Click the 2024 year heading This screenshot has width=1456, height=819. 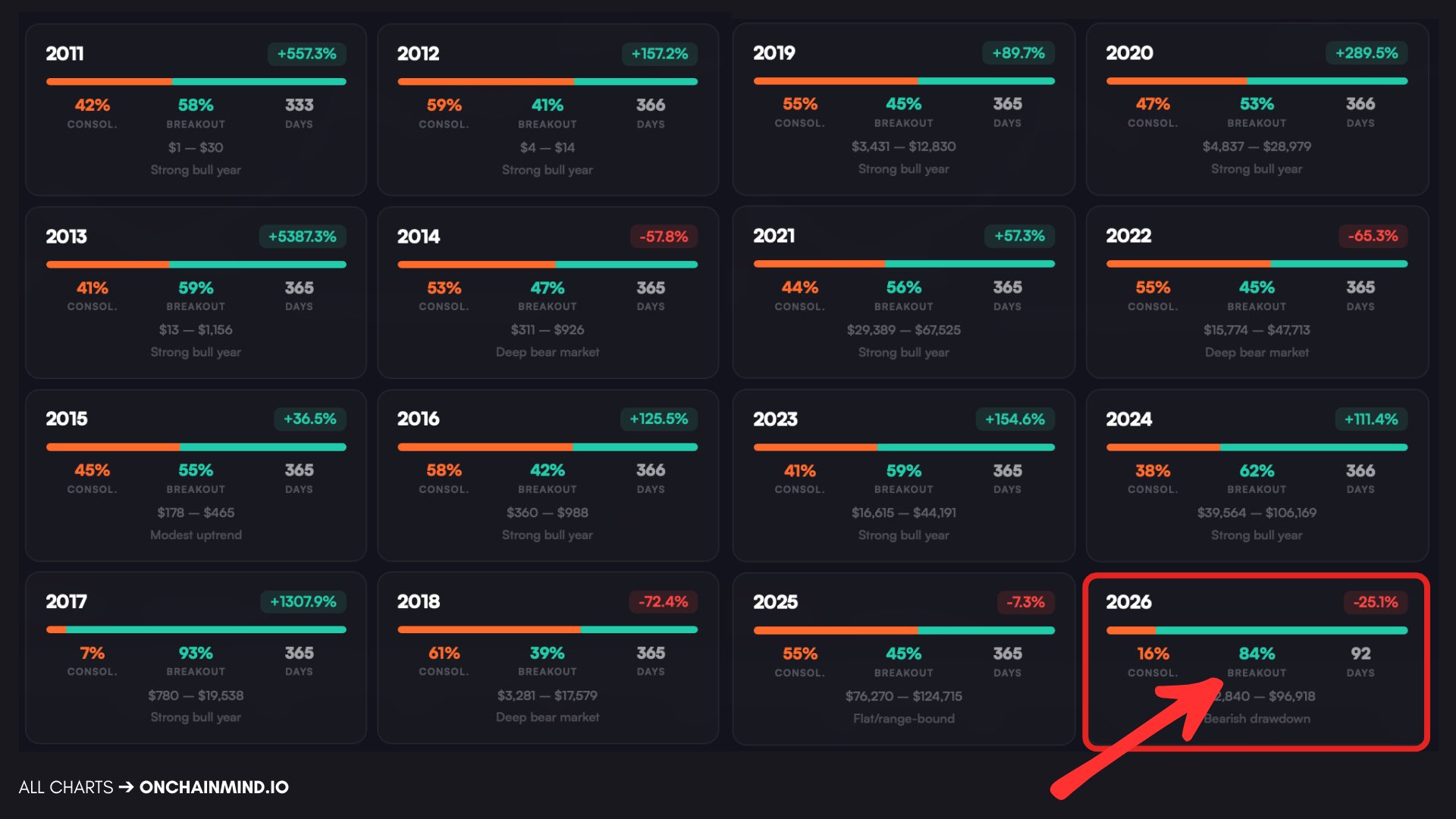[x=1128, y=419]
